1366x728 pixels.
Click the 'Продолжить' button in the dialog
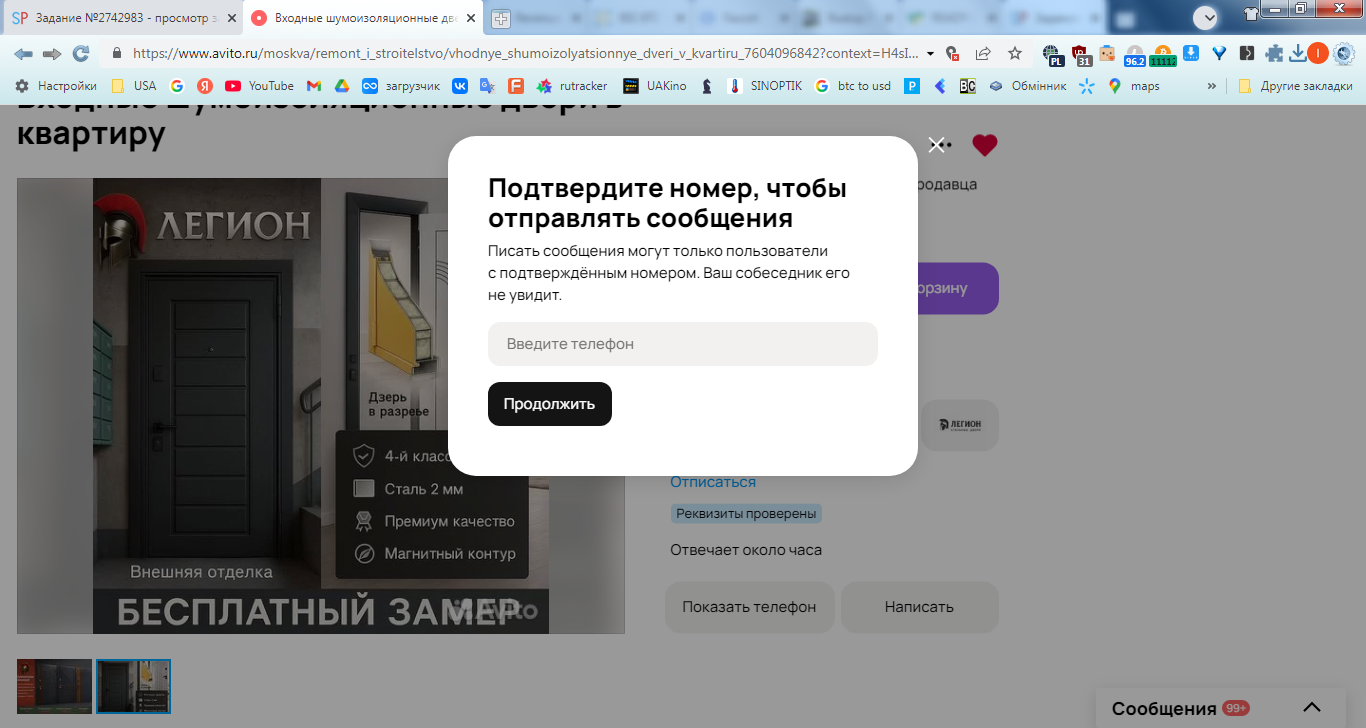point(550,404)
